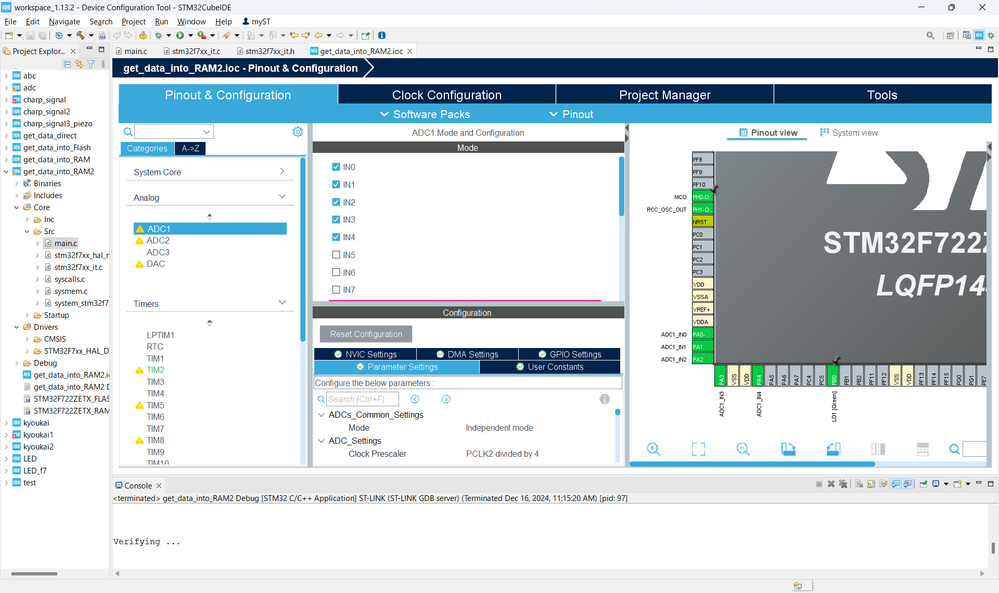999x593 pixels.
Task: Click the filter icon in Project Explorer
Action: [x=91, y=64]
